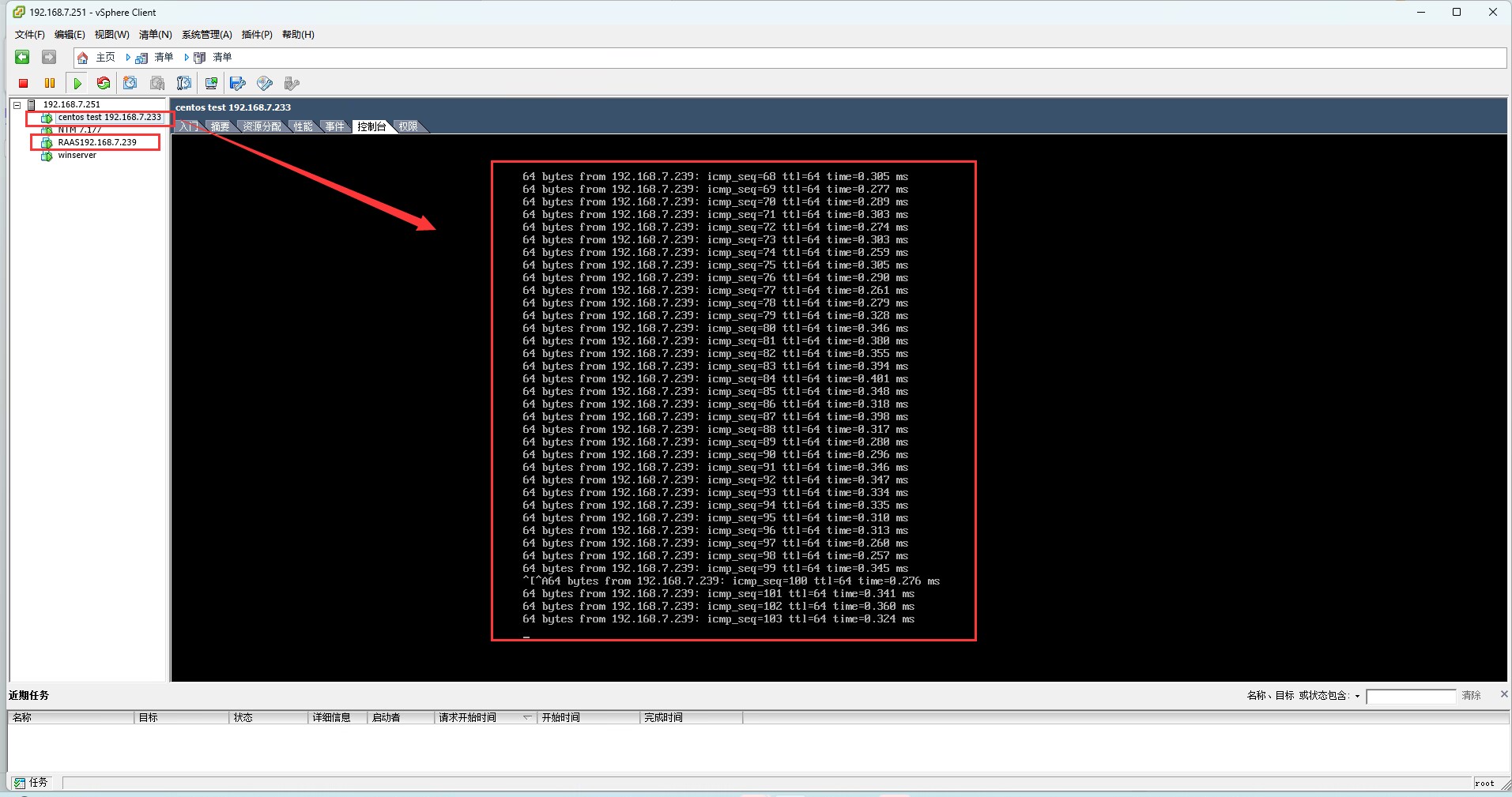Select host 192.168.7.251 in the tree
Image resolution: width=1512 pixels, height=797 pixels.
71,104
